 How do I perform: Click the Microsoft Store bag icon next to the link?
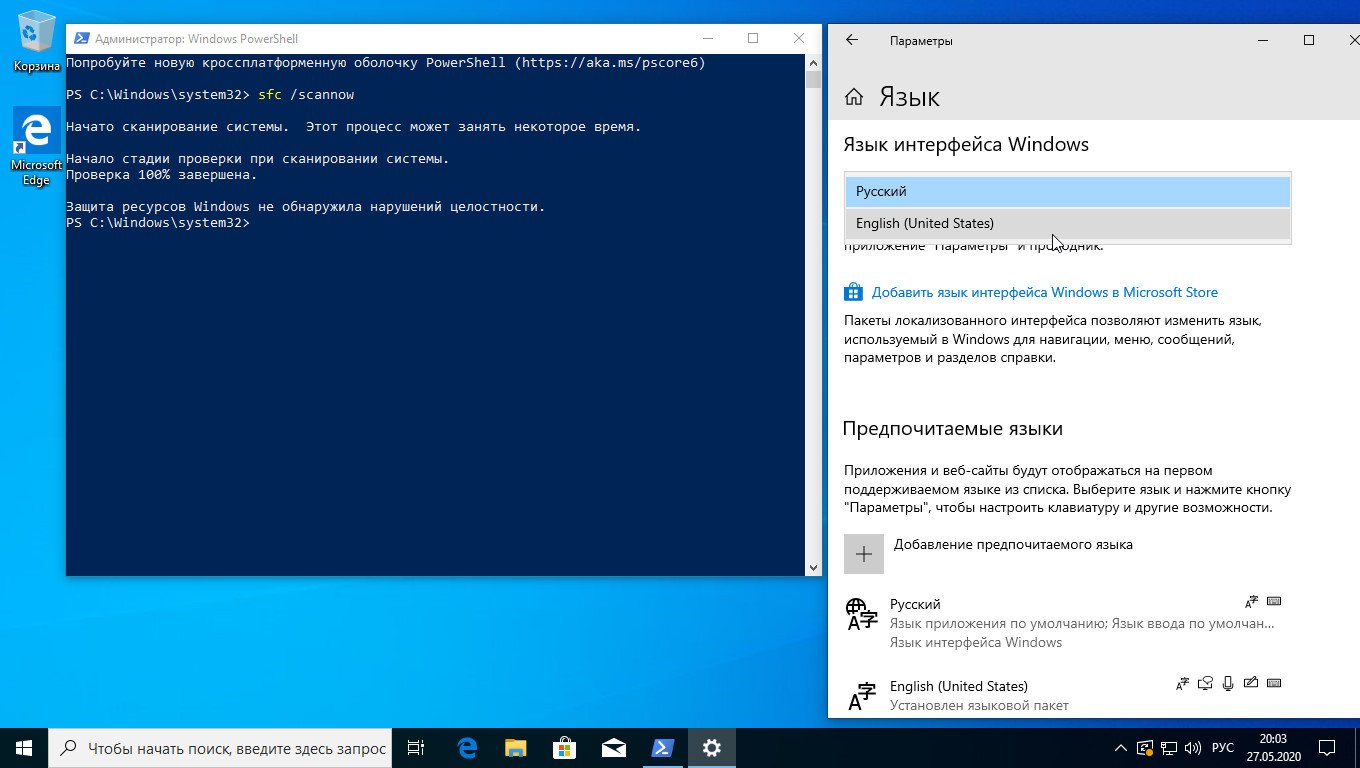pyautogui.click(x=853, y=292)
